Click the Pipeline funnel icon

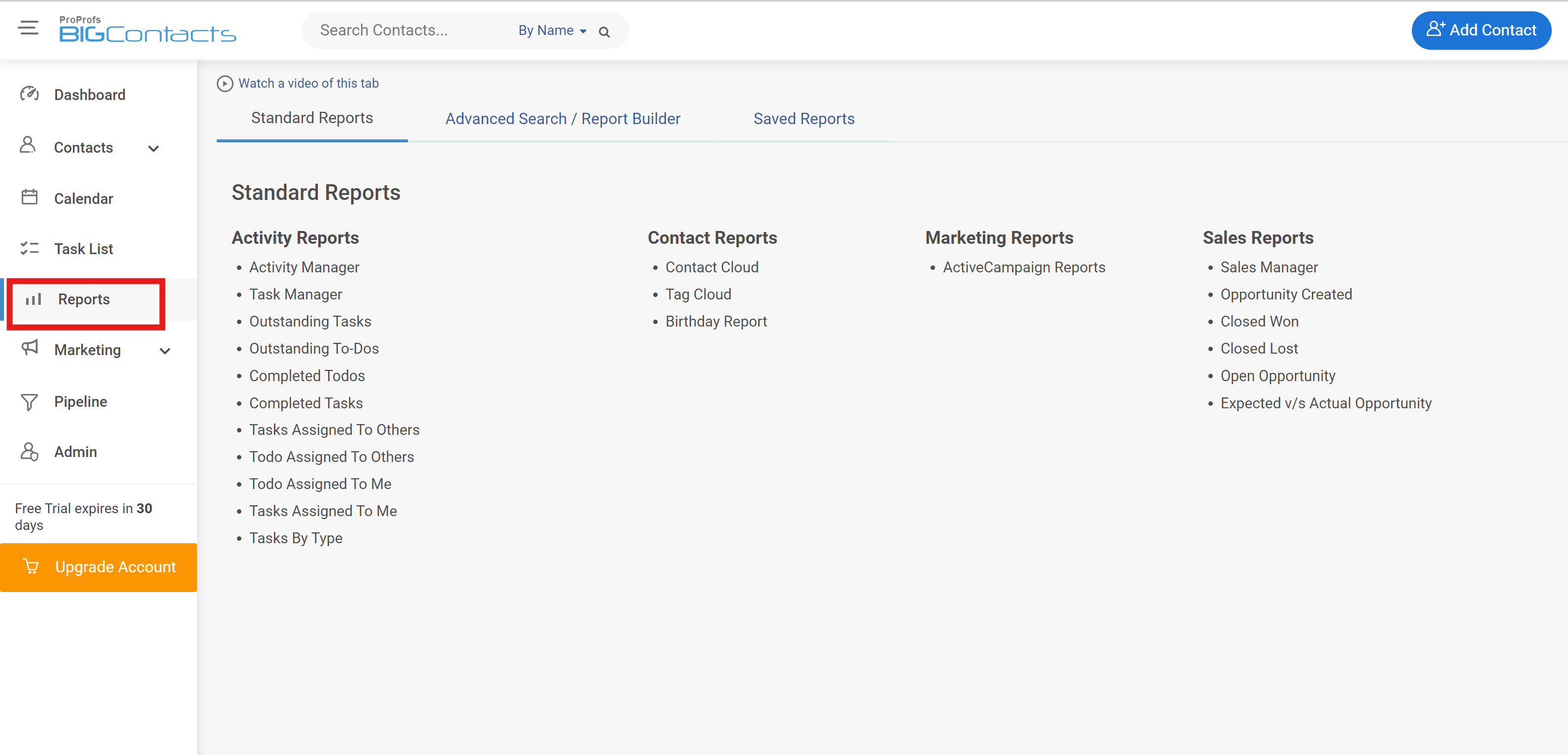[x=29, y=401]
